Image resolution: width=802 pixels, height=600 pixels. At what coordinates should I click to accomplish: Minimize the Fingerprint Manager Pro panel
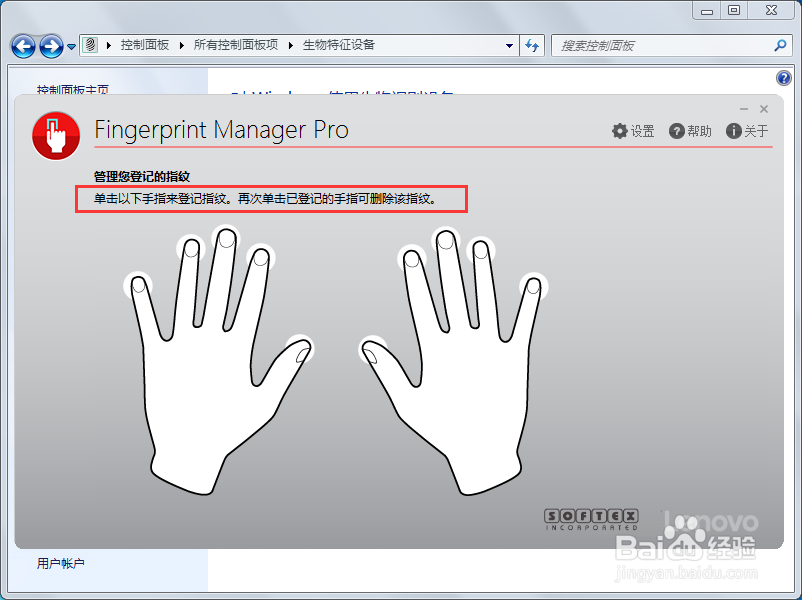[744, 109]
